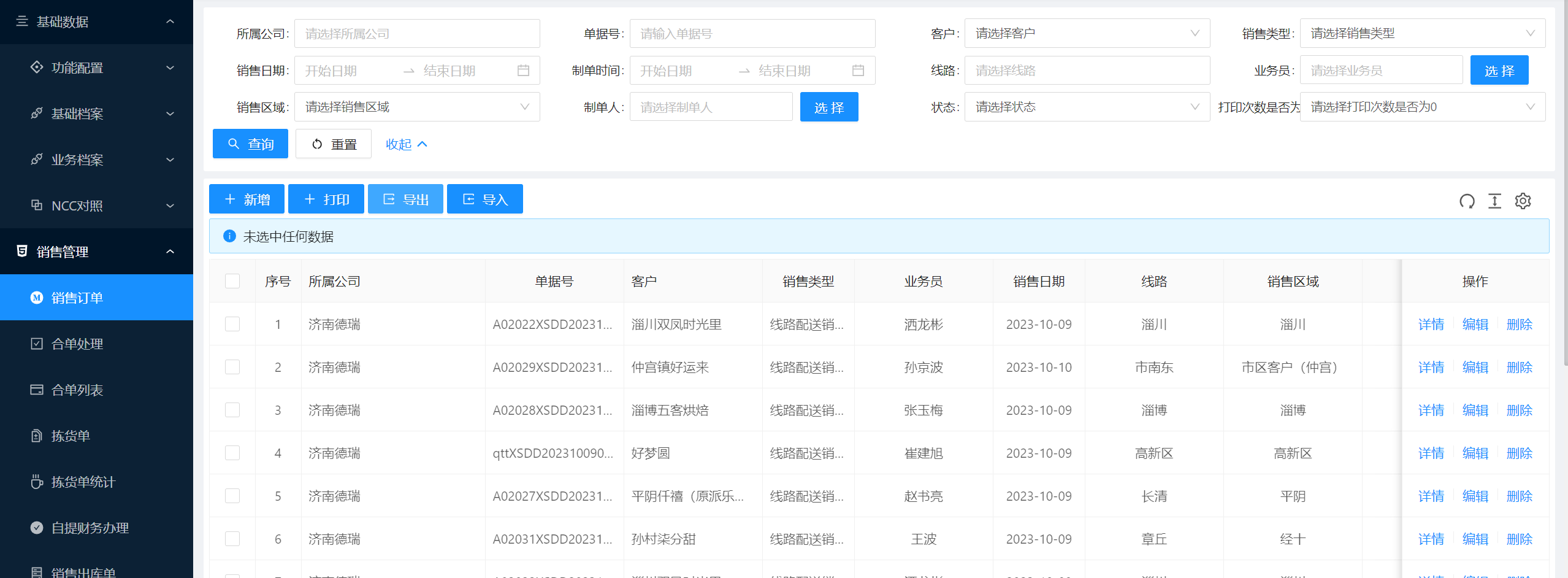Viewport: 1568px width, 578px height.
Task: Click the 销售出库单 sidebar icon
Action: (x=37, y=572)
